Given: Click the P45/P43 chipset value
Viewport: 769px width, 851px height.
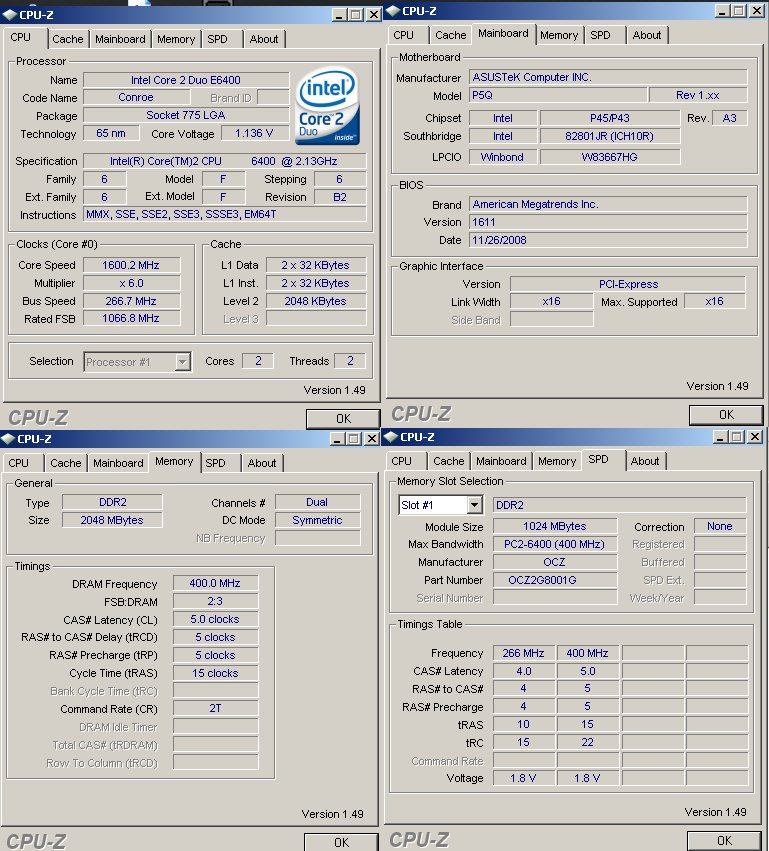Looking at the screenshot, I should click(x=609, y=118).
